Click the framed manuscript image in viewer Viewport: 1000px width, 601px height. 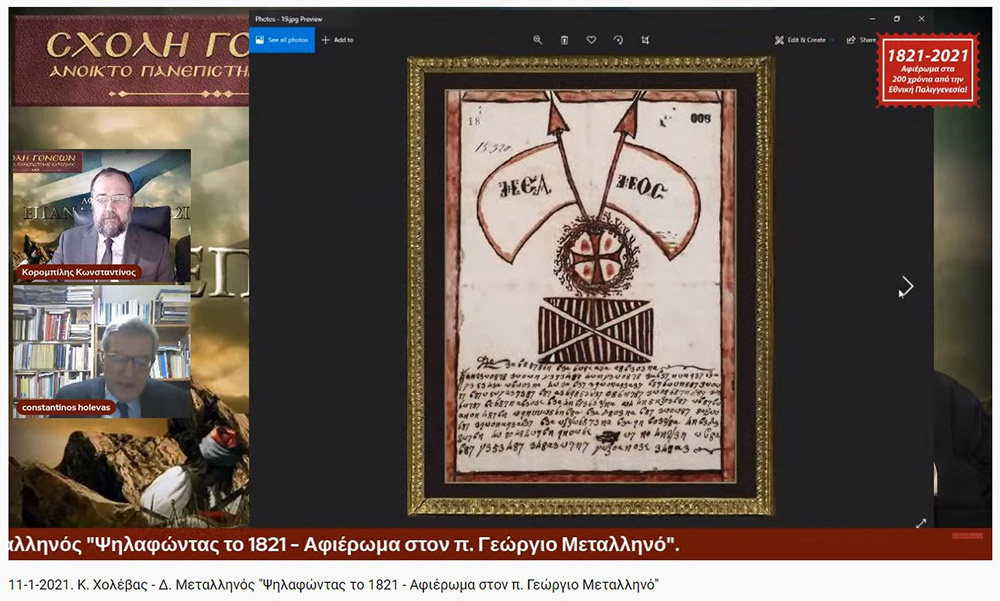591,286
